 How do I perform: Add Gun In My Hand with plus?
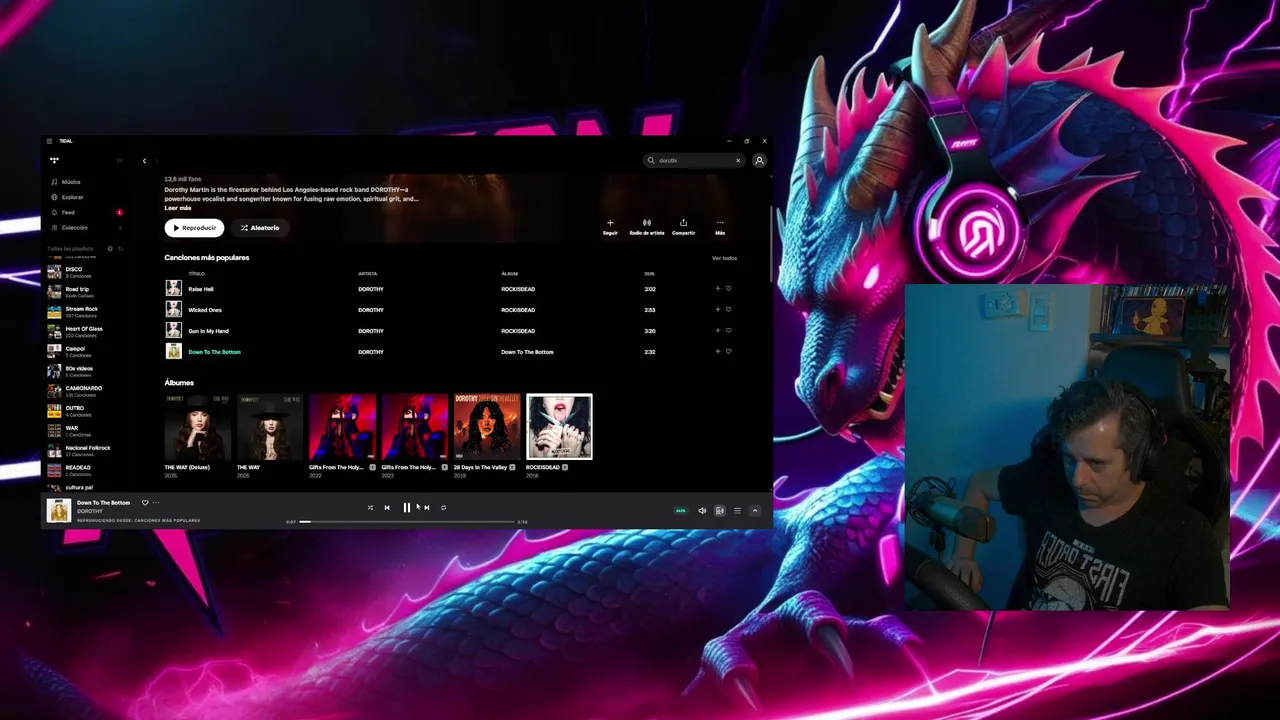(x=717, y=331)
